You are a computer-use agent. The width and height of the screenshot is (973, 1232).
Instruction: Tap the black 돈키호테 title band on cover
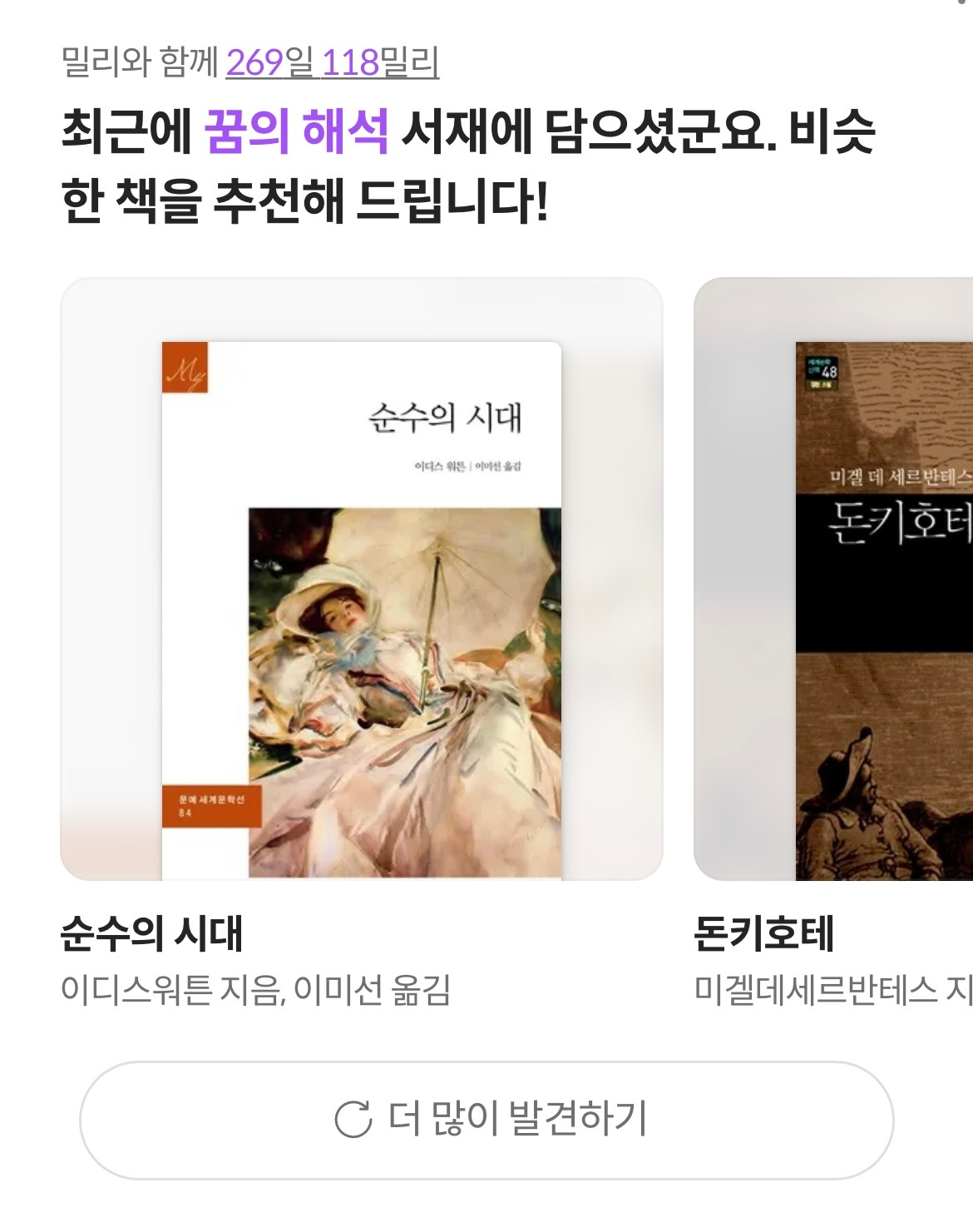pyautogui.click(x=884, y=572)
